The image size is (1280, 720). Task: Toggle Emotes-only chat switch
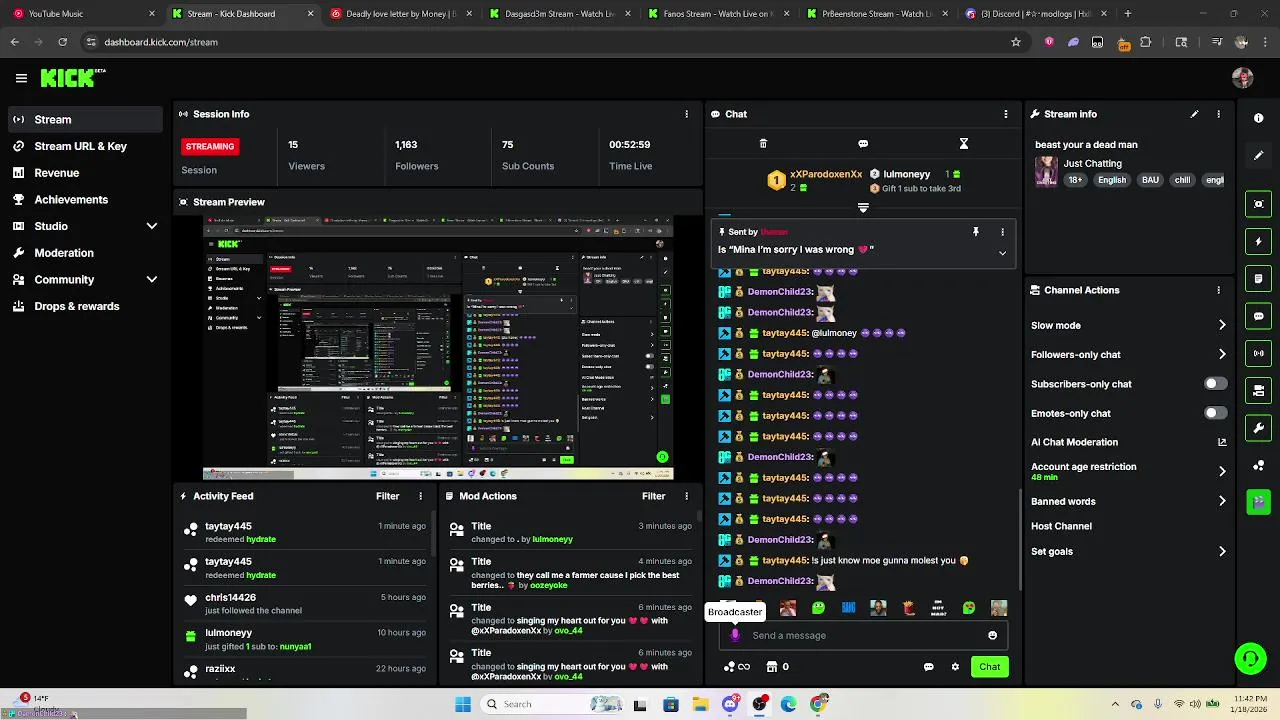(1215, 413)
